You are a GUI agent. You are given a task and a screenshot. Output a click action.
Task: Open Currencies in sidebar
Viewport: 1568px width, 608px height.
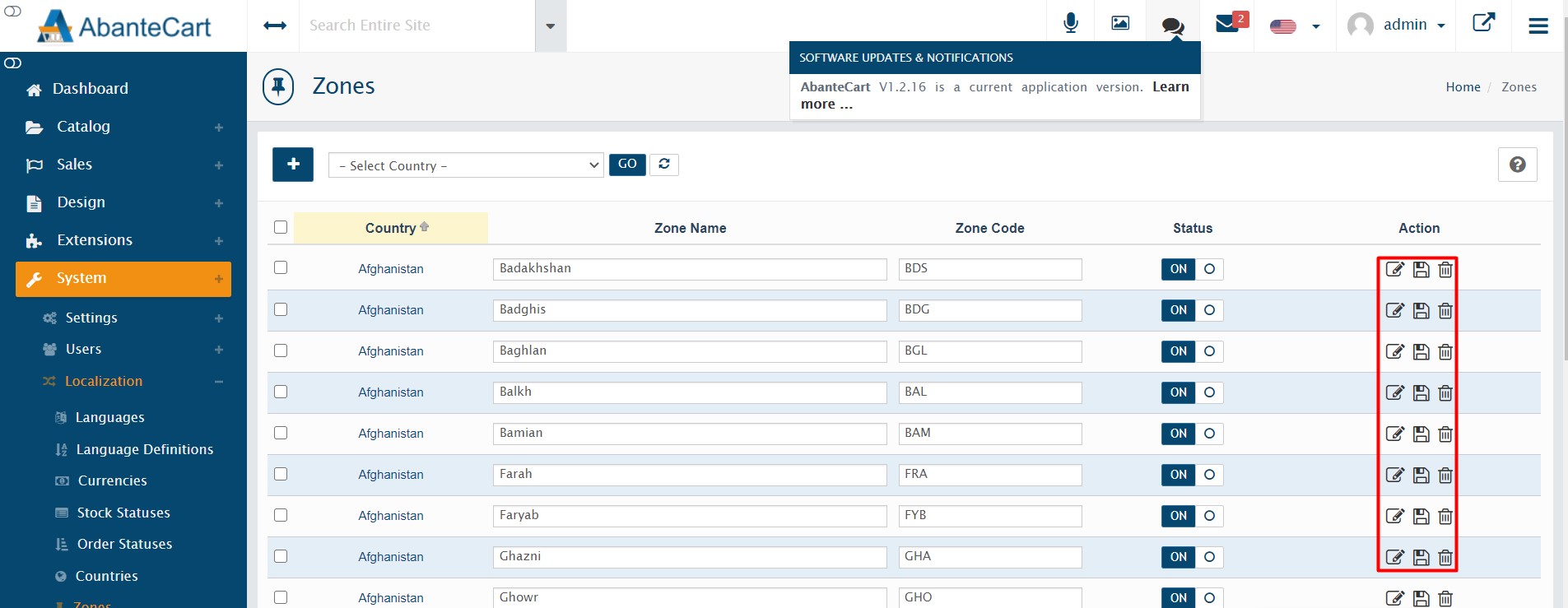(112, 481)
